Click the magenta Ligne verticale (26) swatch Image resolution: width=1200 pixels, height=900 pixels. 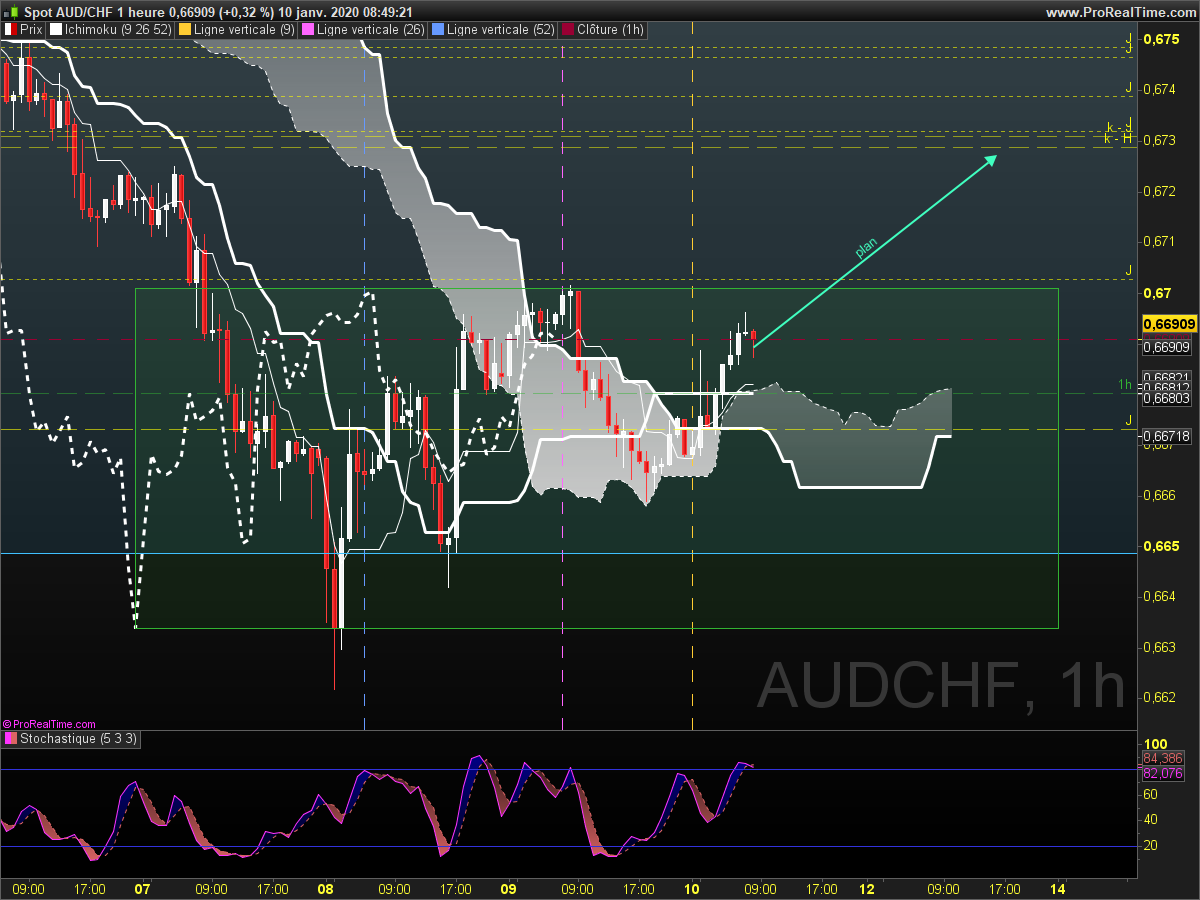[x=308, y=30]
